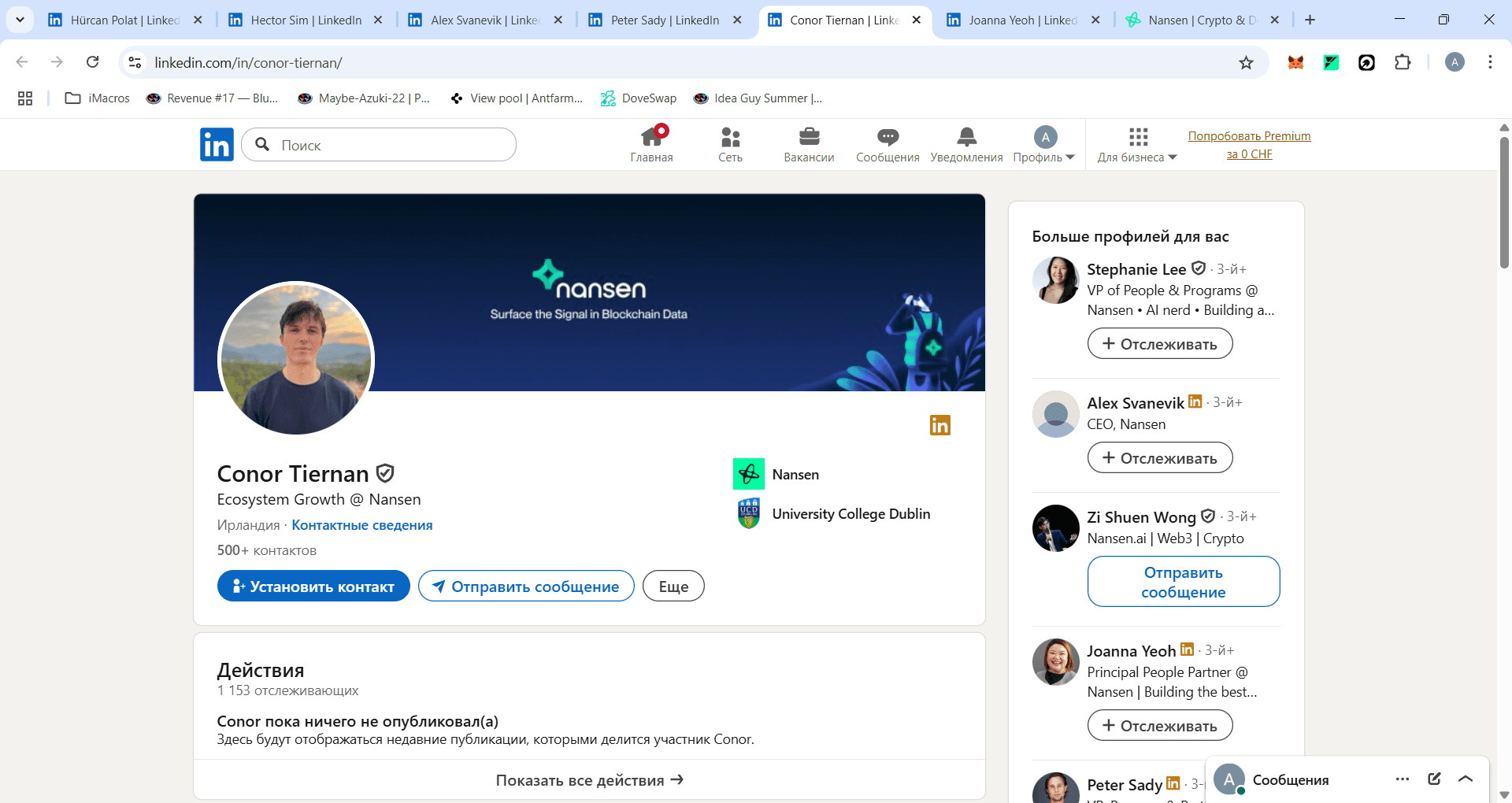Click the verification badge next to Conor Tiernan
This screenshot has height=803, width=1512.
click(385, 473)
